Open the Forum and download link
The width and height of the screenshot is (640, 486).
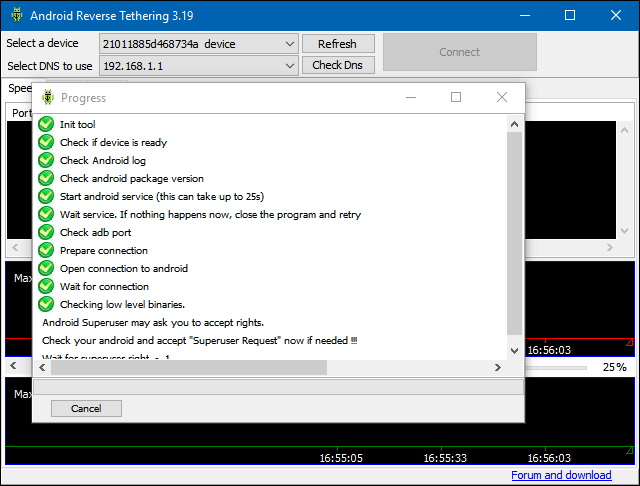[561, 475]
